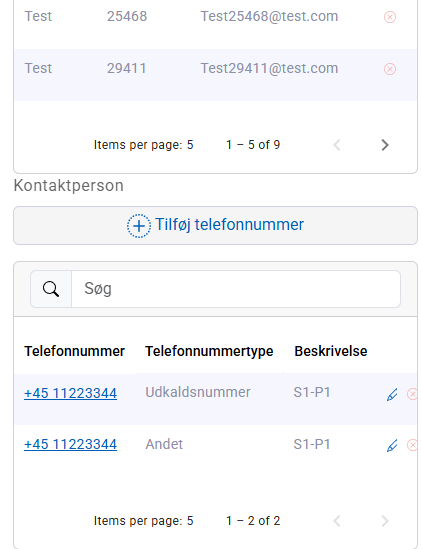Go to next page of phone numbers

(385, 521)
